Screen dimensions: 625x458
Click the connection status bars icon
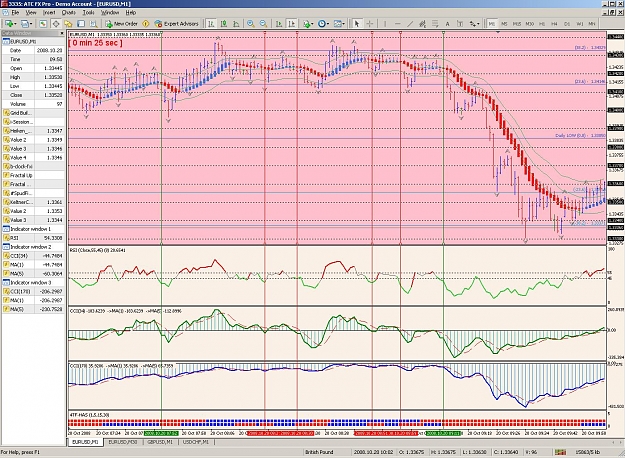[560, 452]
